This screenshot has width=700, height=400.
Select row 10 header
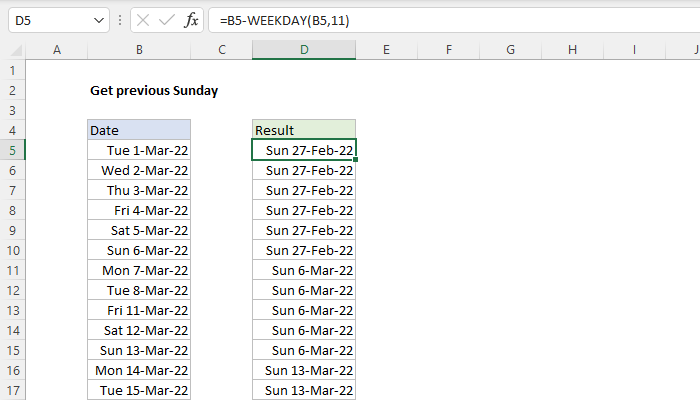pos(13,250)
